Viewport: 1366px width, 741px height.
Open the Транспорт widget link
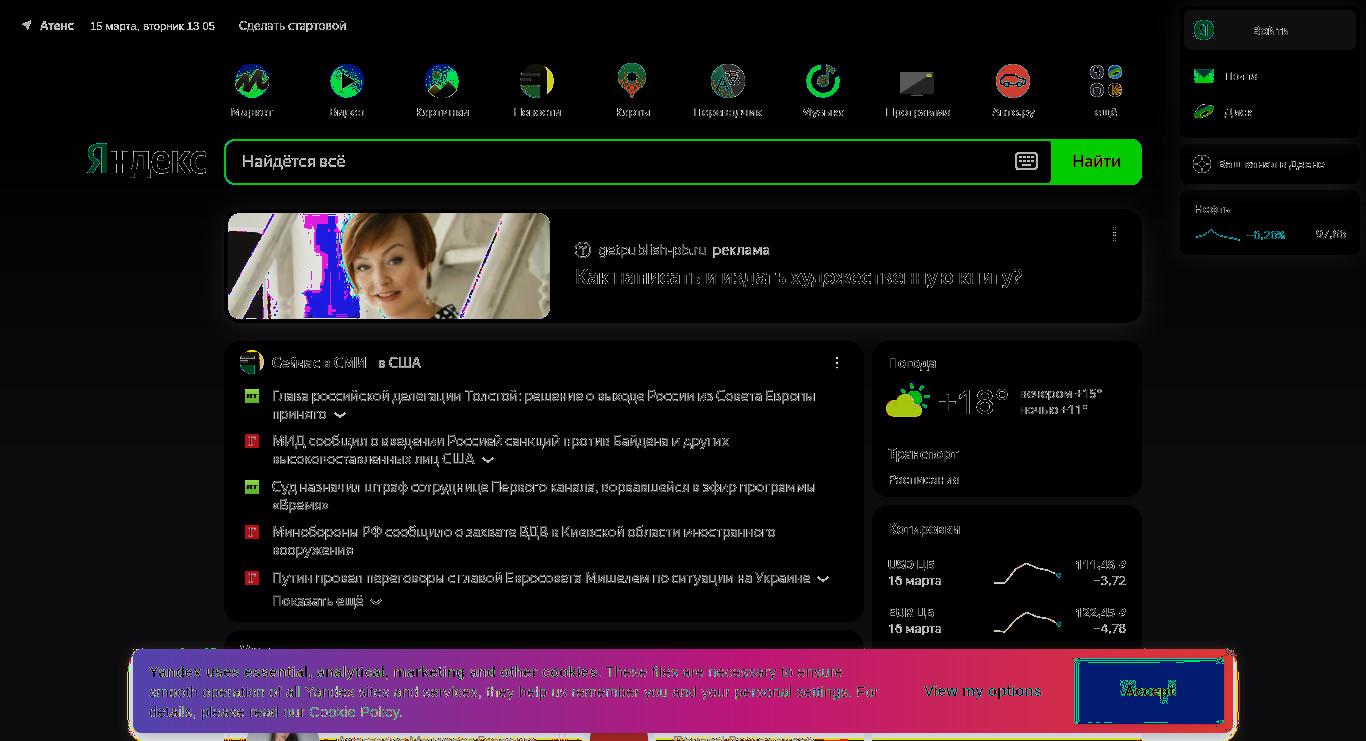click(923, 454)
